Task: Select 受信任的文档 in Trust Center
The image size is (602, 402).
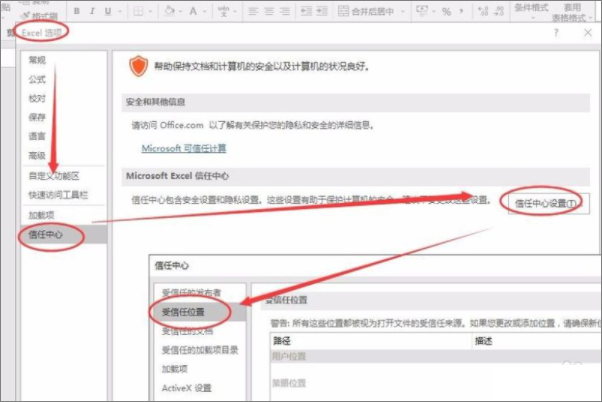Action: 187,331
